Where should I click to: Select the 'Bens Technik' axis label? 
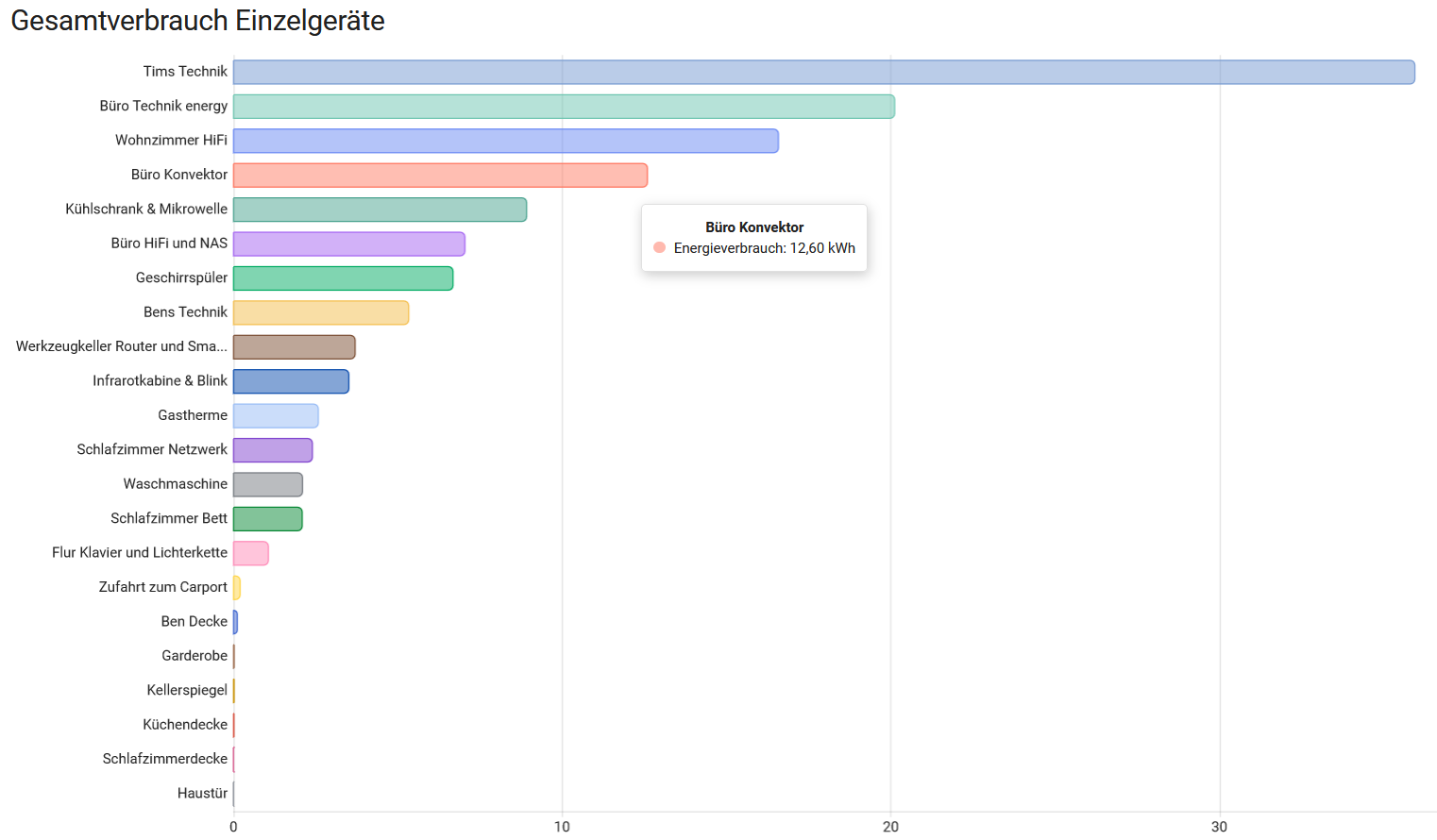185,312
